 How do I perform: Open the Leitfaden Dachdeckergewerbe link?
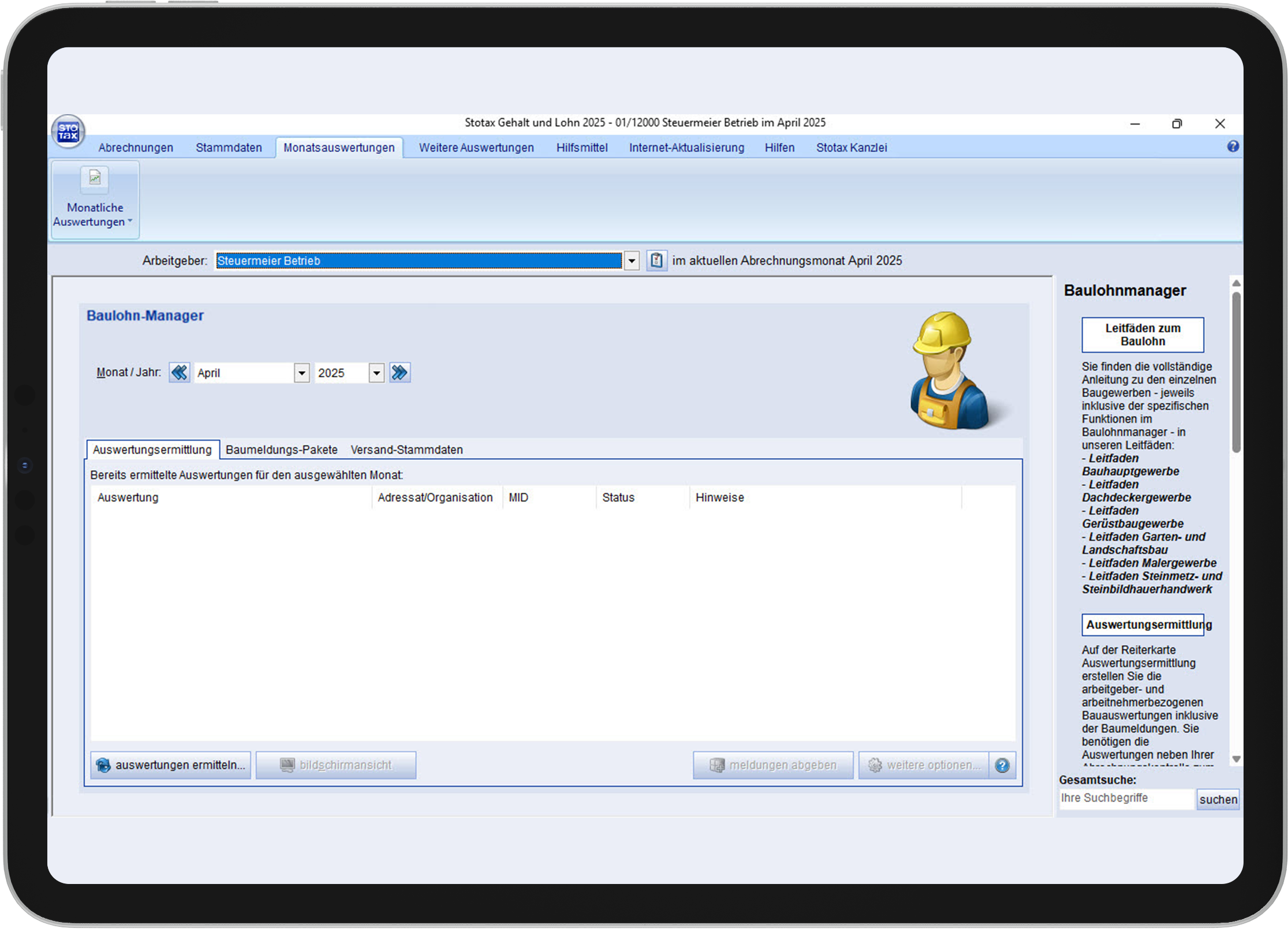coord(1136,491)
